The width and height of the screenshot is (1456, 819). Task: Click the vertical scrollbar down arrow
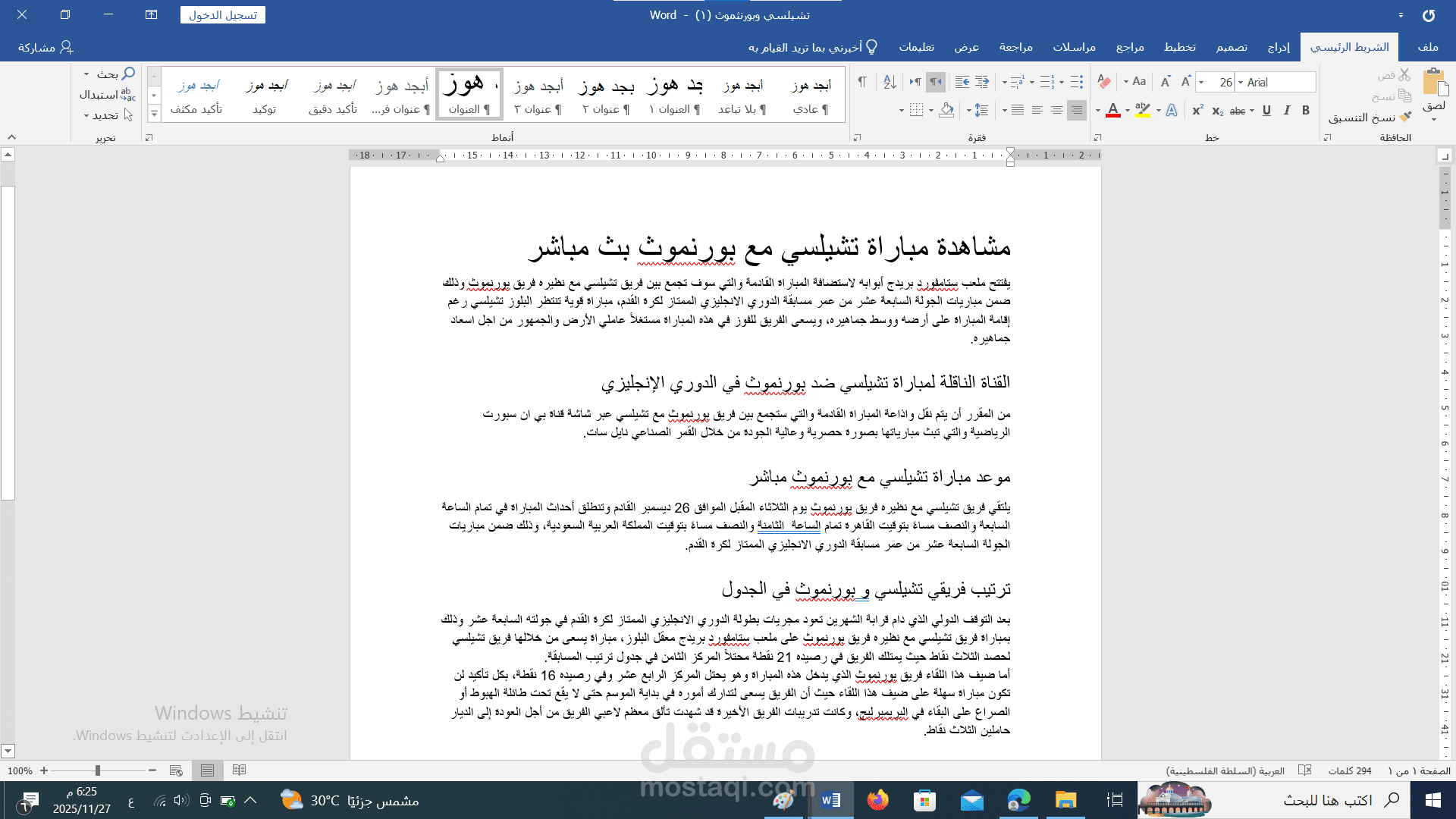coord(8,752)
